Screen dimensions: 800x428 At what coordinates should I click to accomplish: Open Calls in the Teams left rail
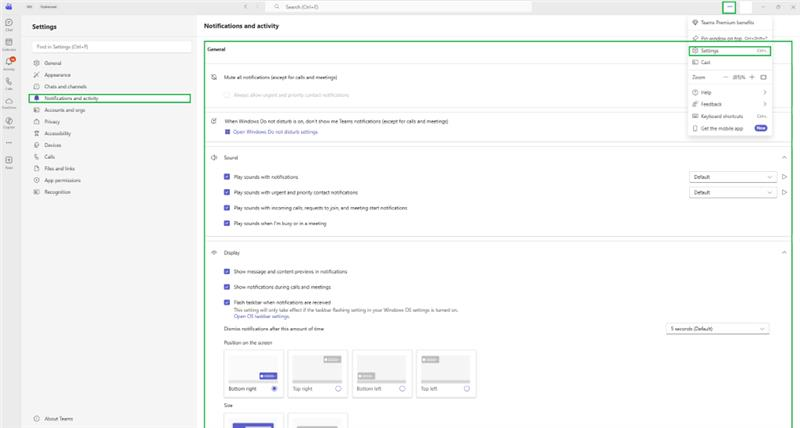(9, 83)
